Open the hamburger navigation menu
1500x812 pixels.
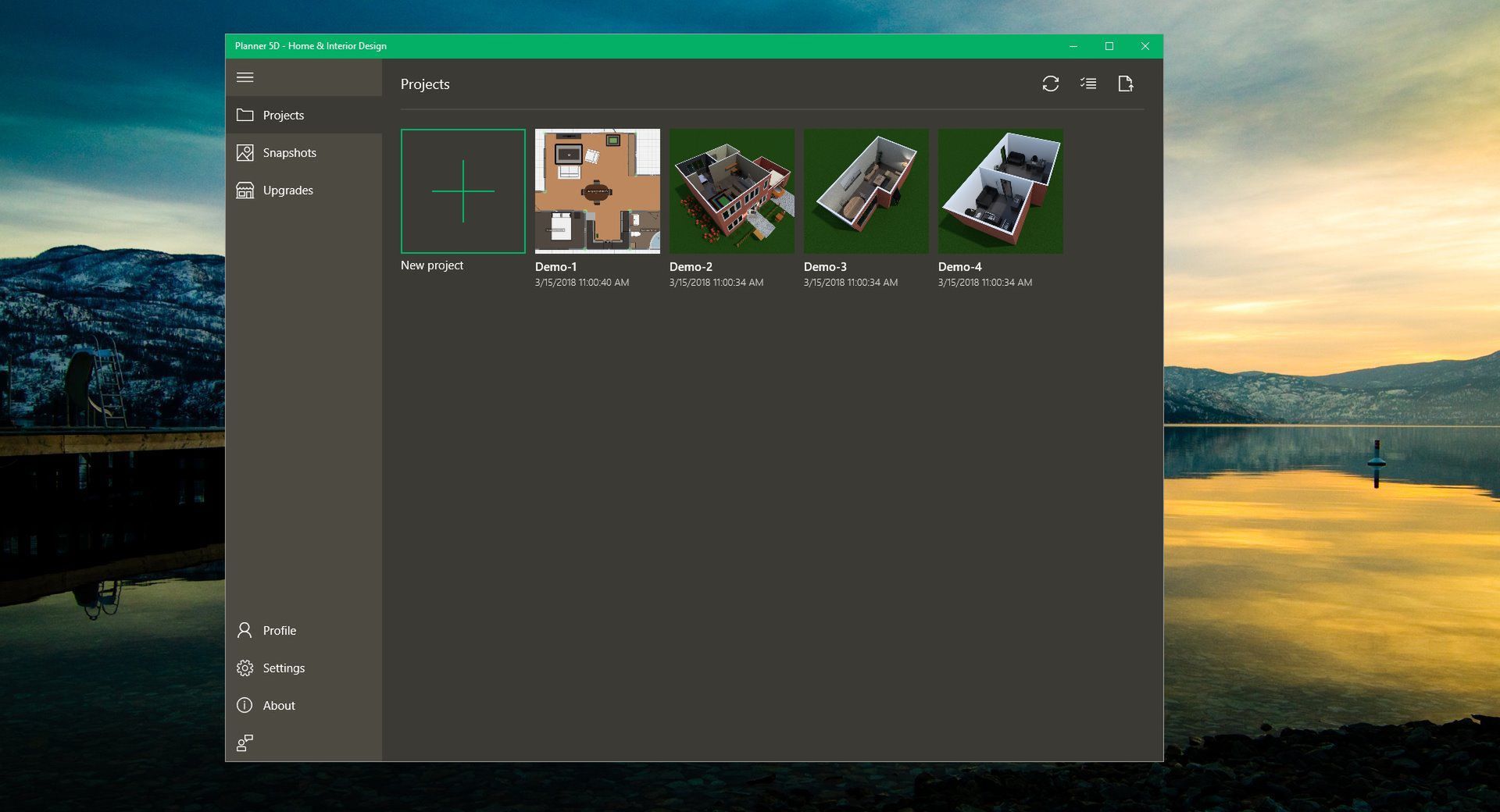[x=245, y=77]
